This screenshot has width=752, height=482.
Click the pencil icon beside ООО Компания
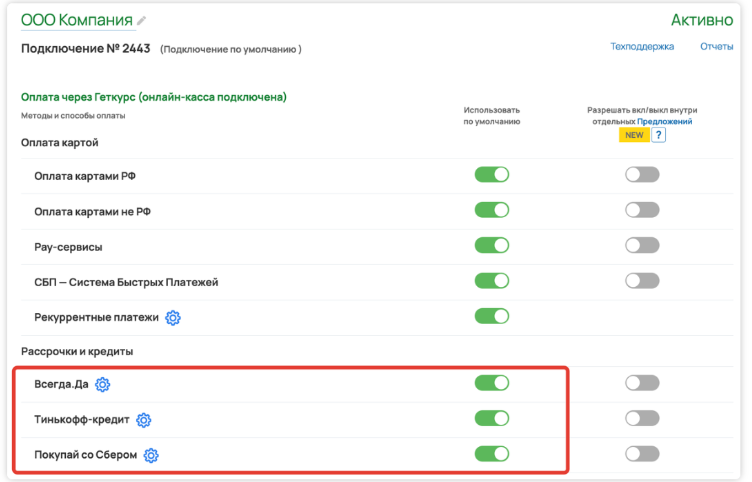pos(142,21)
